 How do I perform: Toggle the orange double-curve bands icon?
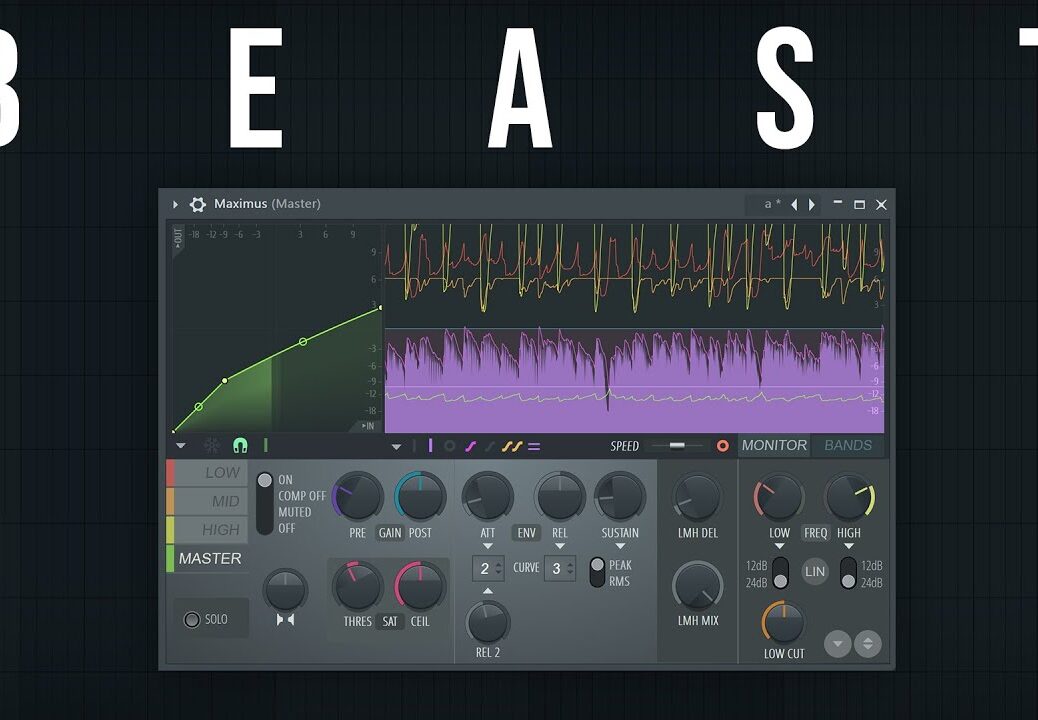click(512, 446)
